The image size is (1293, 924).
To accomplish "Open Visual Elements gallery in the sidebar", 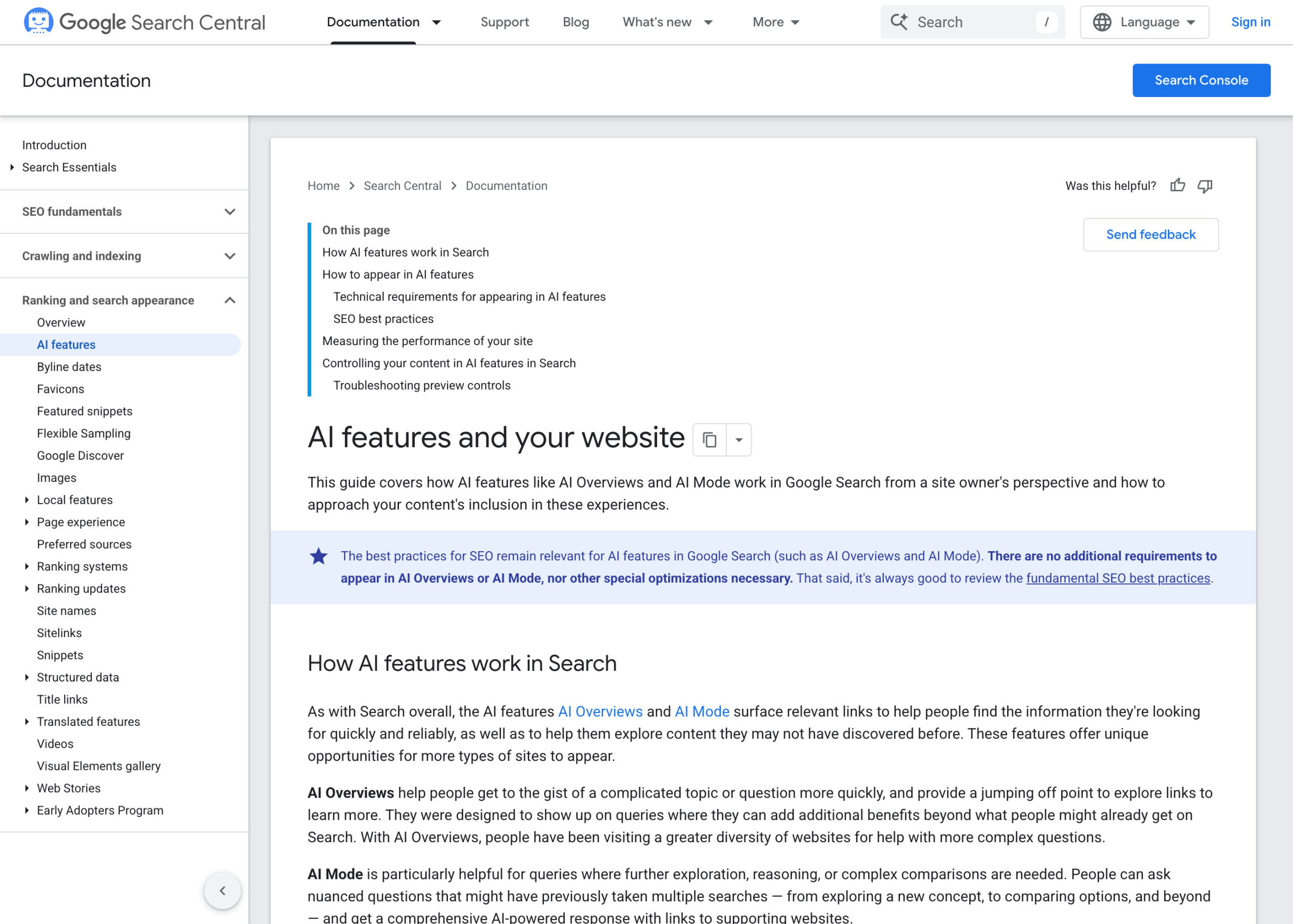I will point(99,766).
